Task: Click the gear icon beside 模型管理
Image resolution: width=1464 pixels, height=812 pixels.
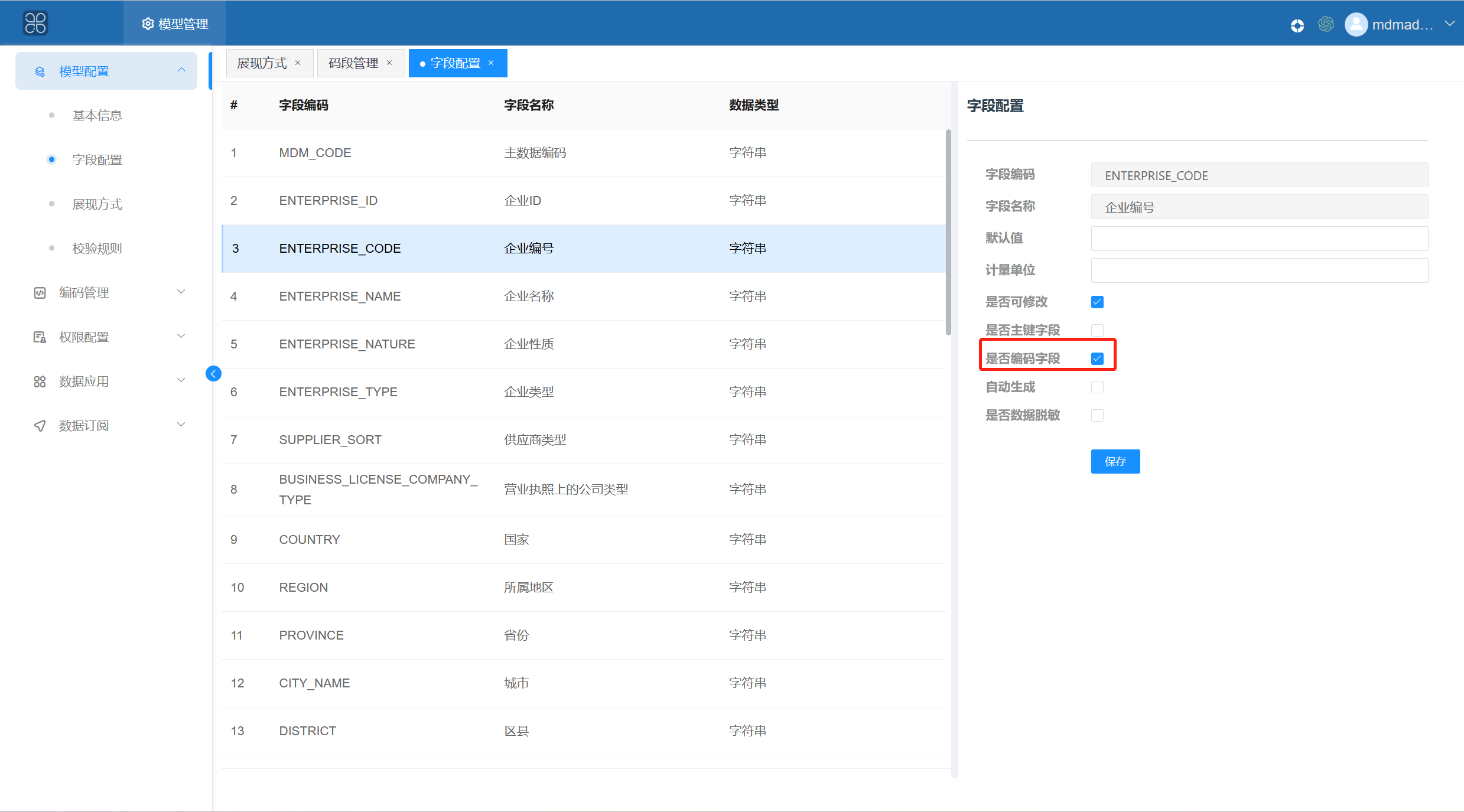Action: pos(148,24)
